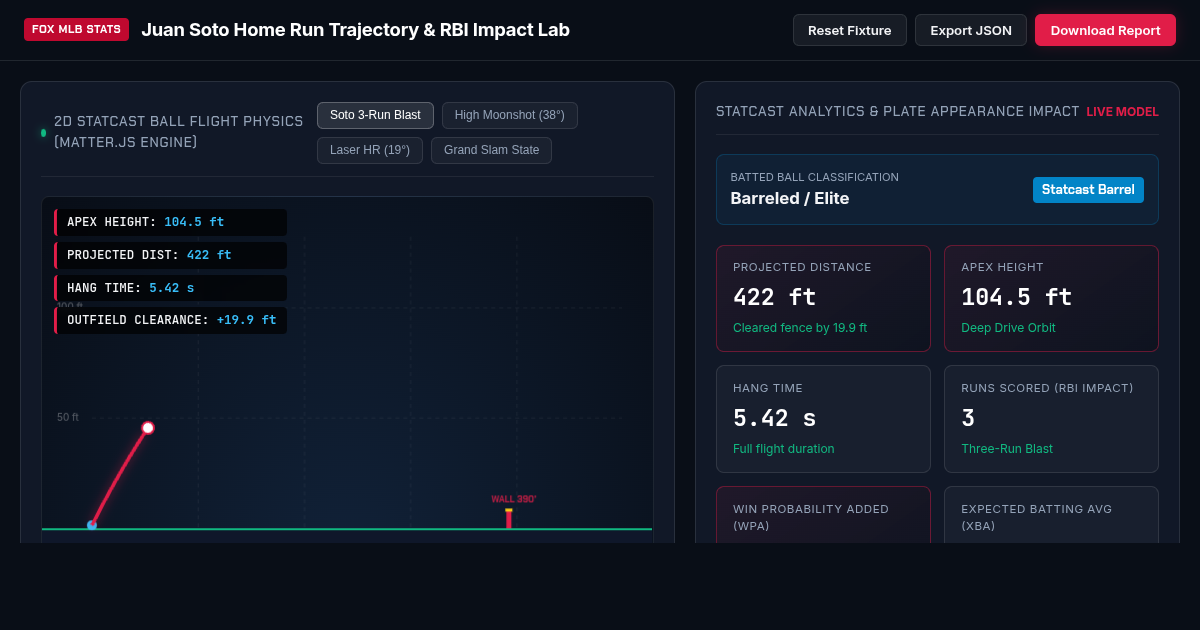Click the white ball marker on trajectory
The image size is (1200, 630).
(x=148, y=428)
